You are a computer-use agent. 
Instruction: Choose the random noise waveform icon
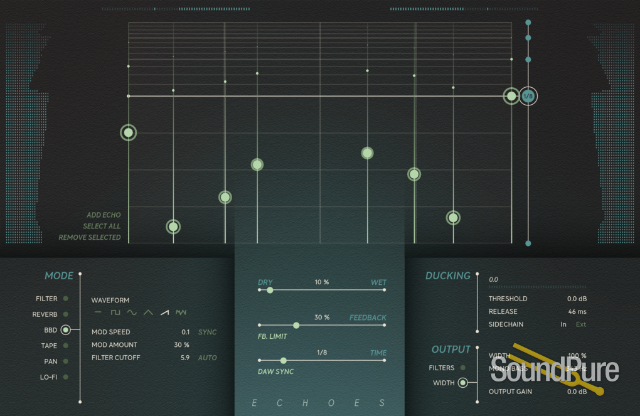[x=181, y=314]
